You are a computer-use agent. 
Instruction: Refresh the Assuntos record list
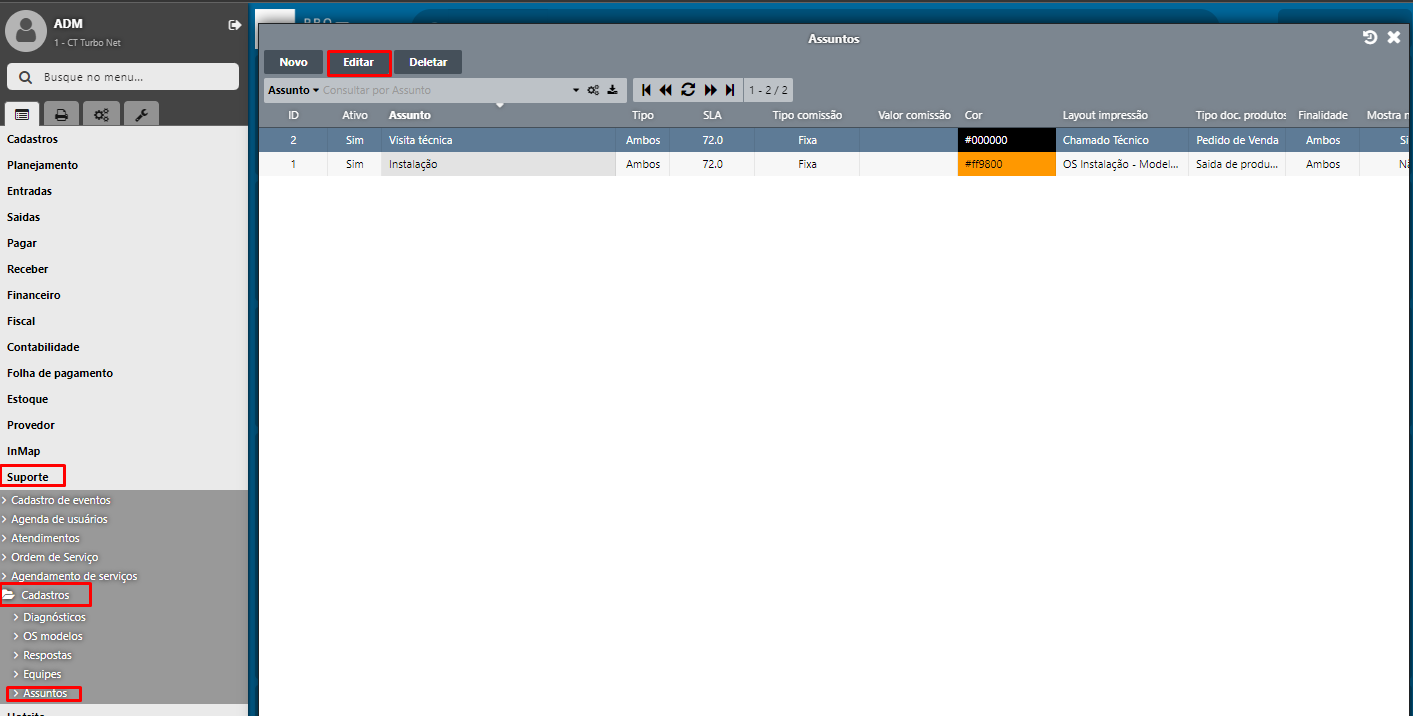pyautogui.click(x=688, y=90)
